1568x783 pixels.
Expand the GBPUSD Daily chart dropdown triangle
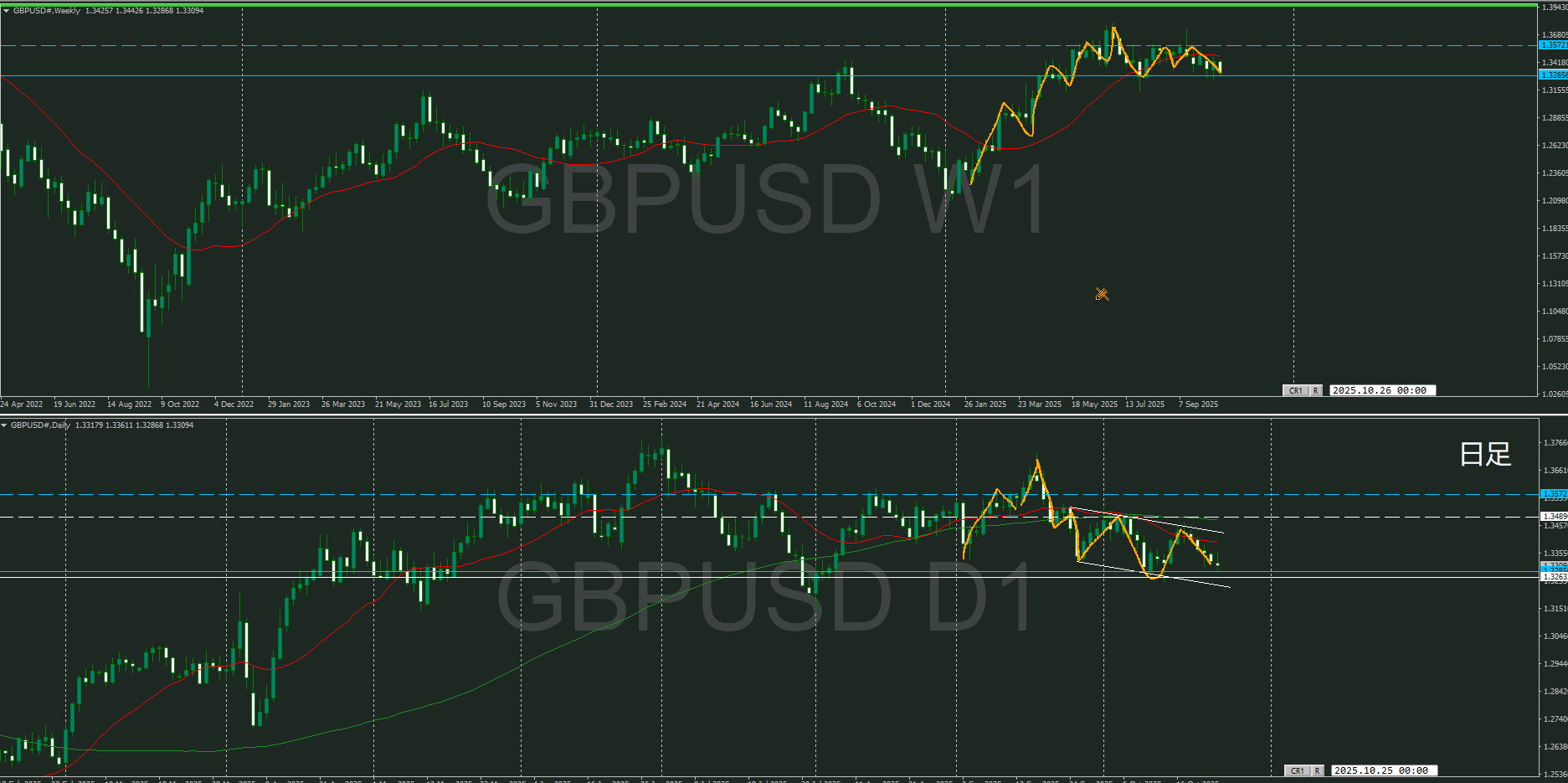click(4, 425)
